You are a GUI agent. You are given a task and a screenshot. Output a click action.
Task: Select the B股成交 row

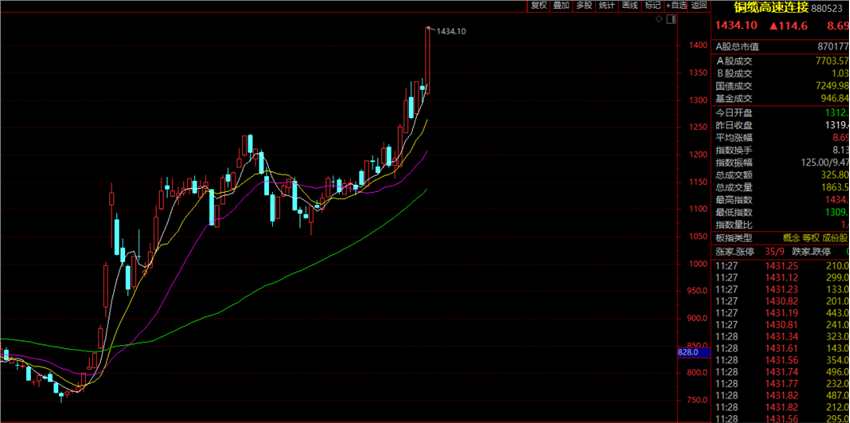(781, 74)
